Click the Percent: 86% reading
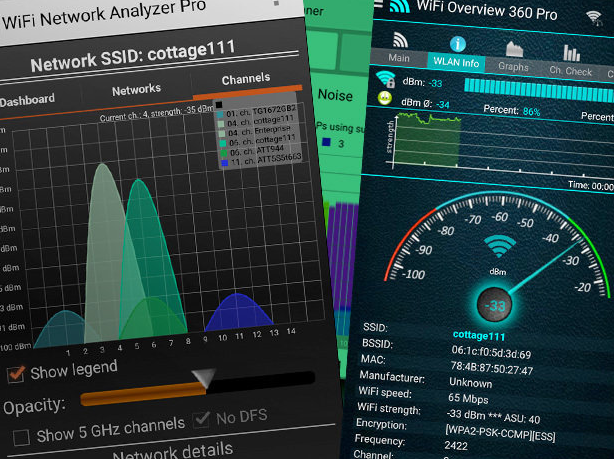 (x=512, y=110)
